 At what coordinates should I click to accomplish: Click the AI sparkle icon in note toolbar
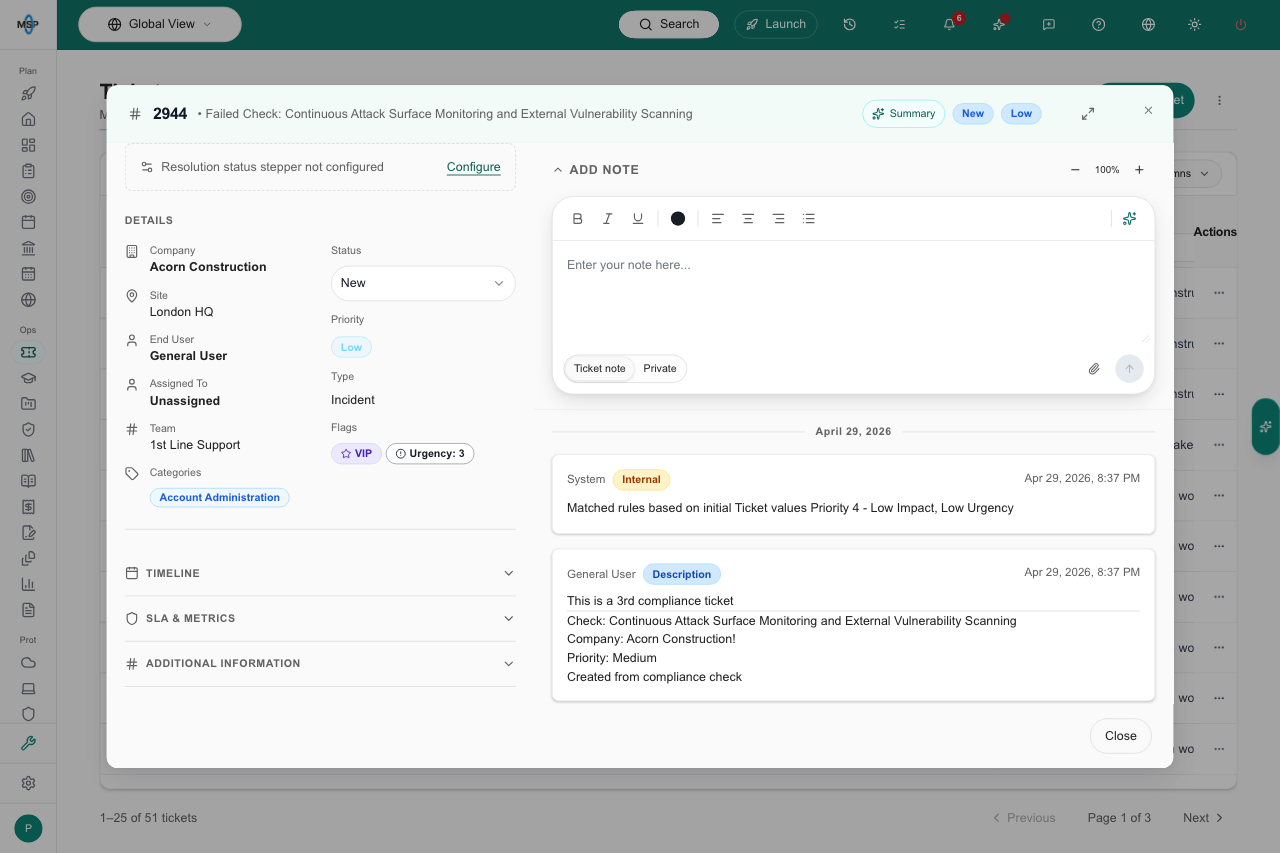(1129, 219)
